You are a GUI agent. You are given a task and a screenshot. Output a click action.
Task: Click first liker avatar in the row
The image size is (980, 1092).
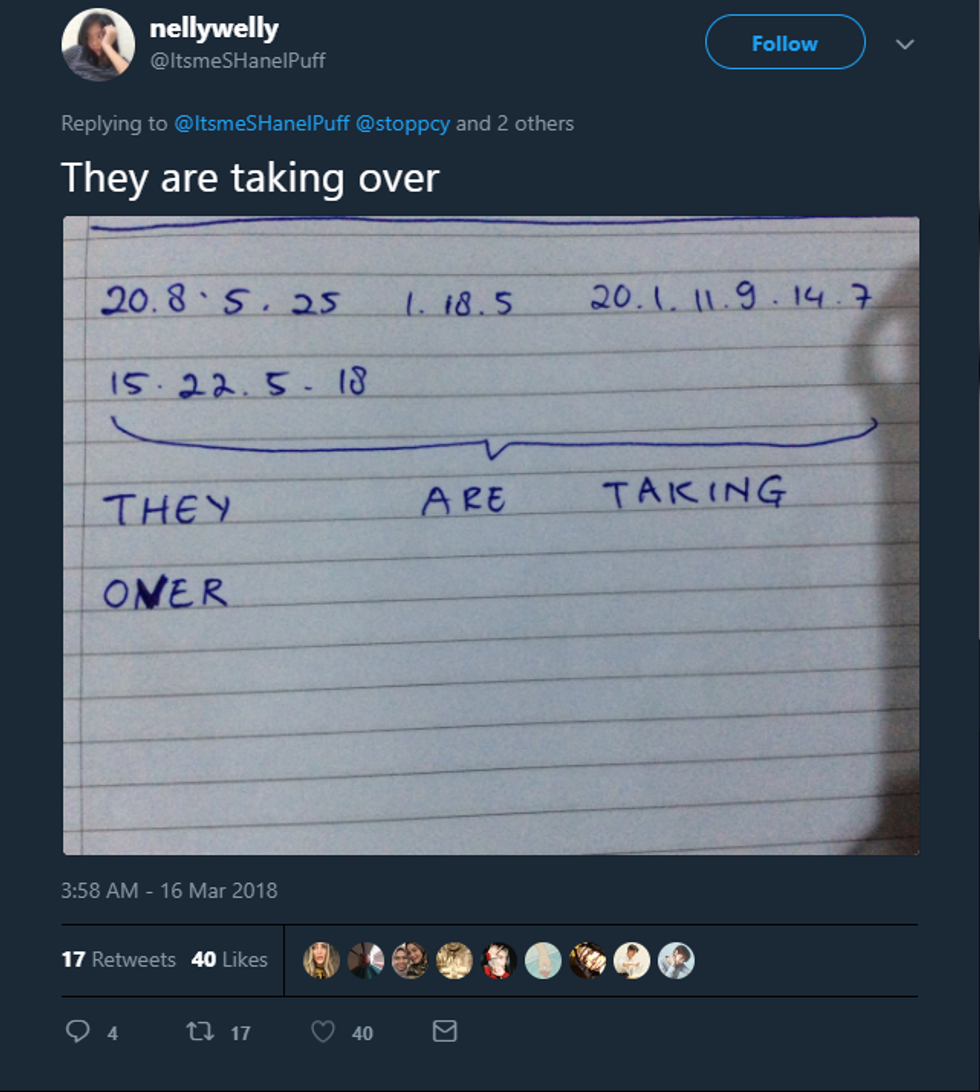(321, 960)
